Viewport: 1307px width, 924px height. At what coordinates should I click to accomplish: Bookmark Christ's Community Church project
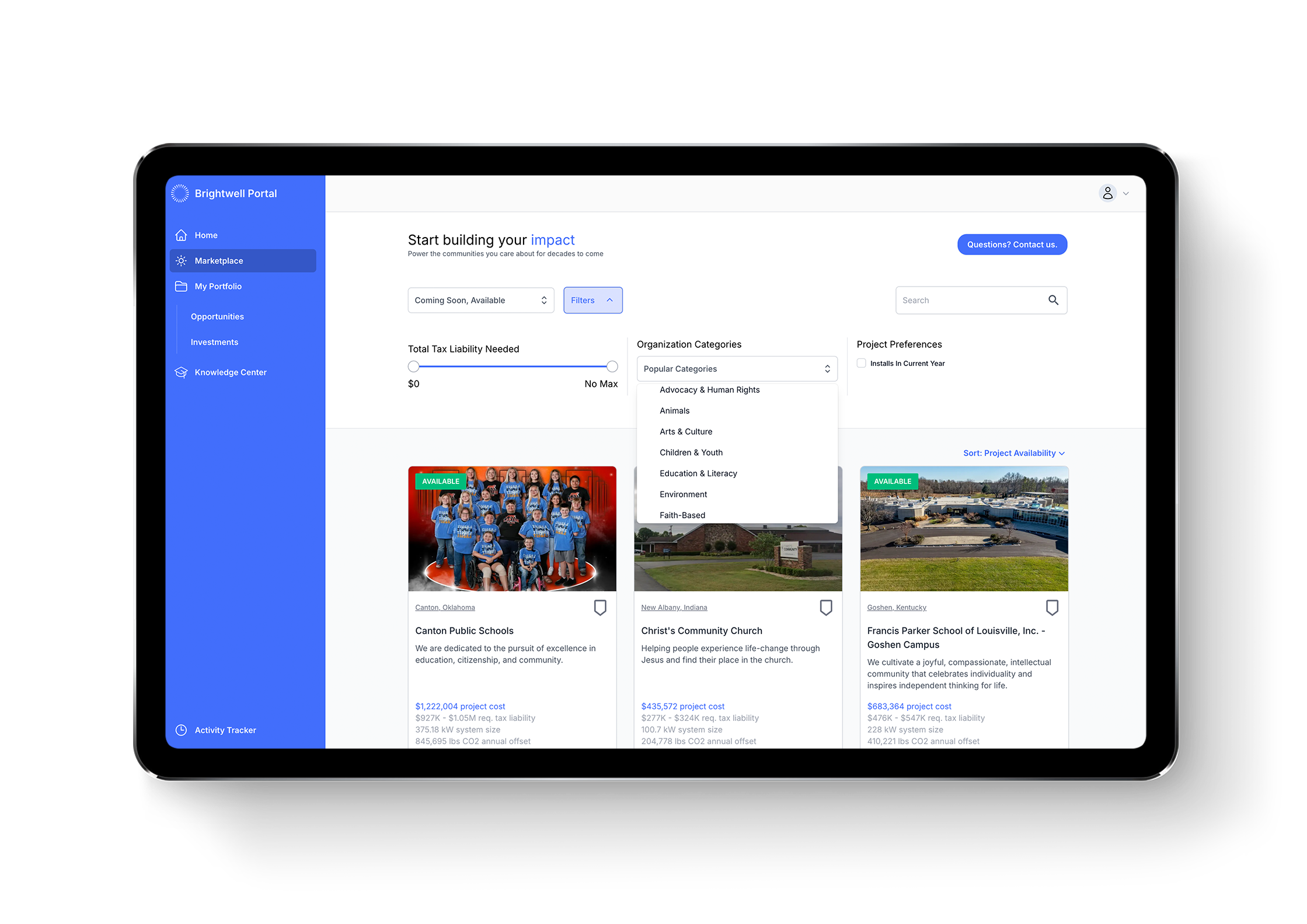click(x=826, y=608)
